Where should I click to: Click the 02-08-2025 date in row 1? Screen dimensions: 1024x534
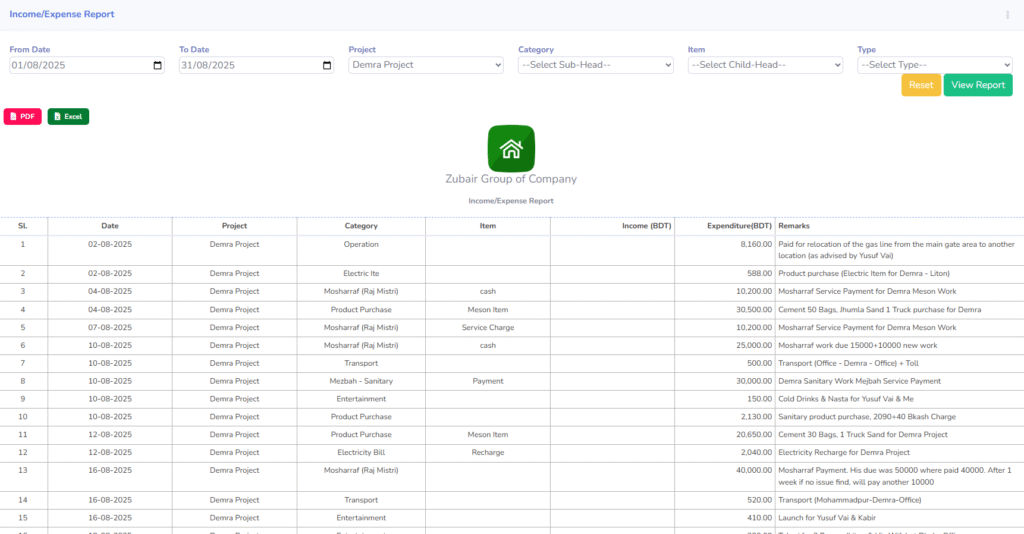[110, 244]
